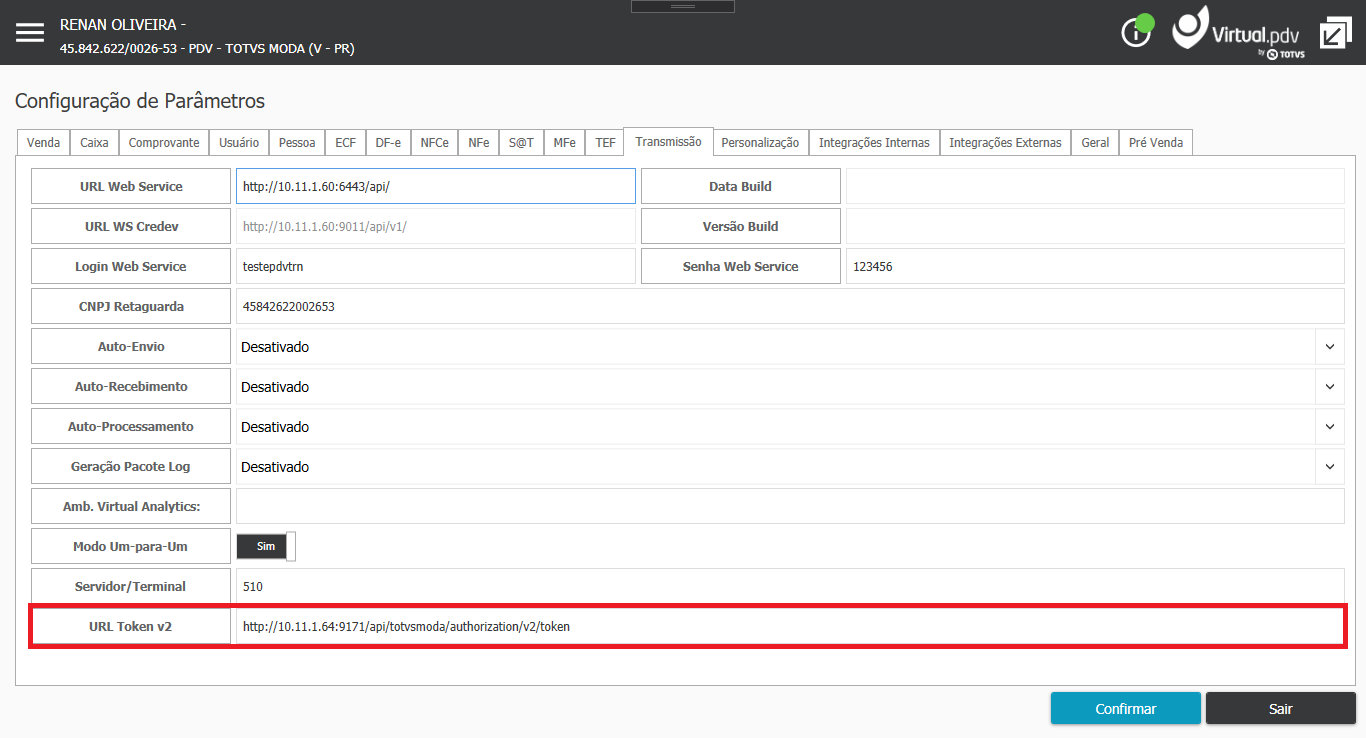This screenshot has height=738, width=1366.
Task: Click the Data Build label
Action: [x=741, y=186]
